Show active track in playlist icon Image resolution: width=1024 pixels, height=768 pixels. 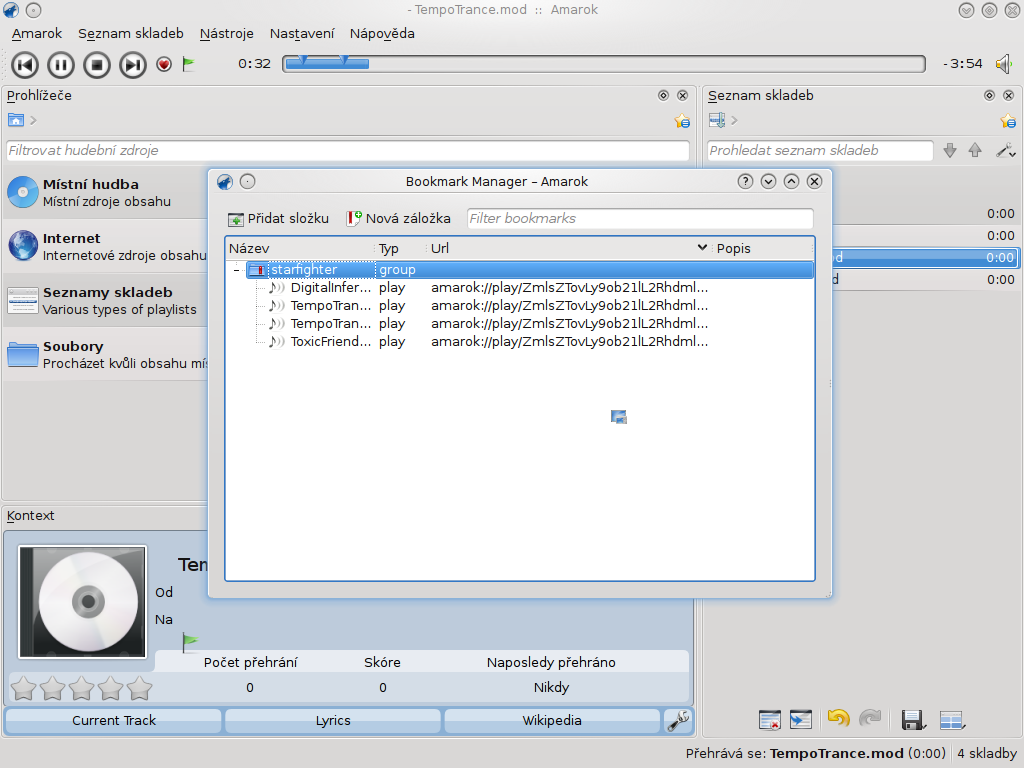click(x=801, y=720)
